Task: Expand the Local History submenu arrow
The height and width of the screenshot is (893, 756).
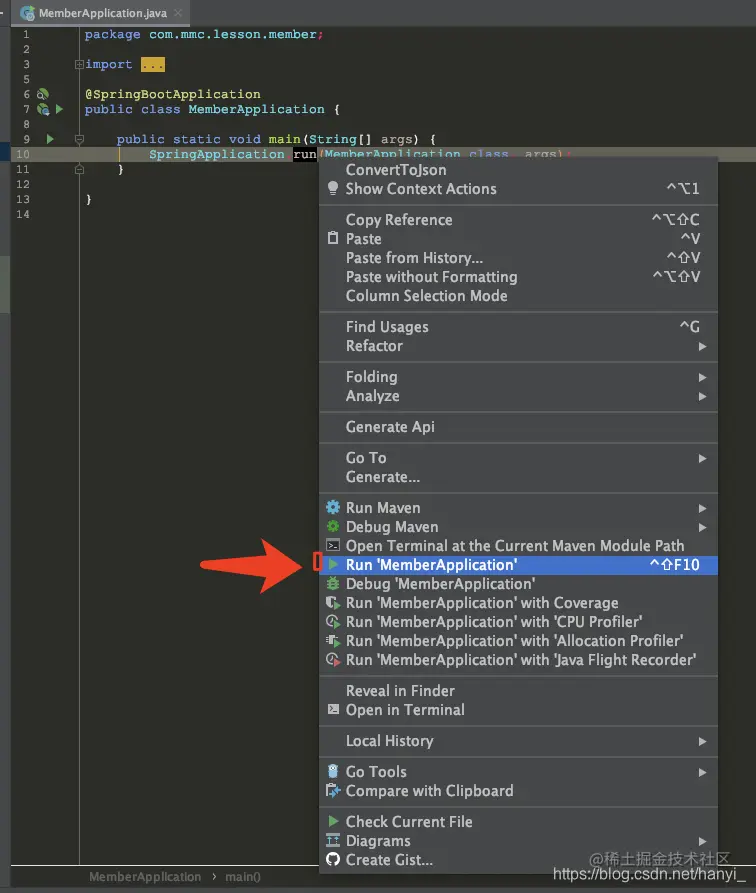Action: [x=702, y=742]
